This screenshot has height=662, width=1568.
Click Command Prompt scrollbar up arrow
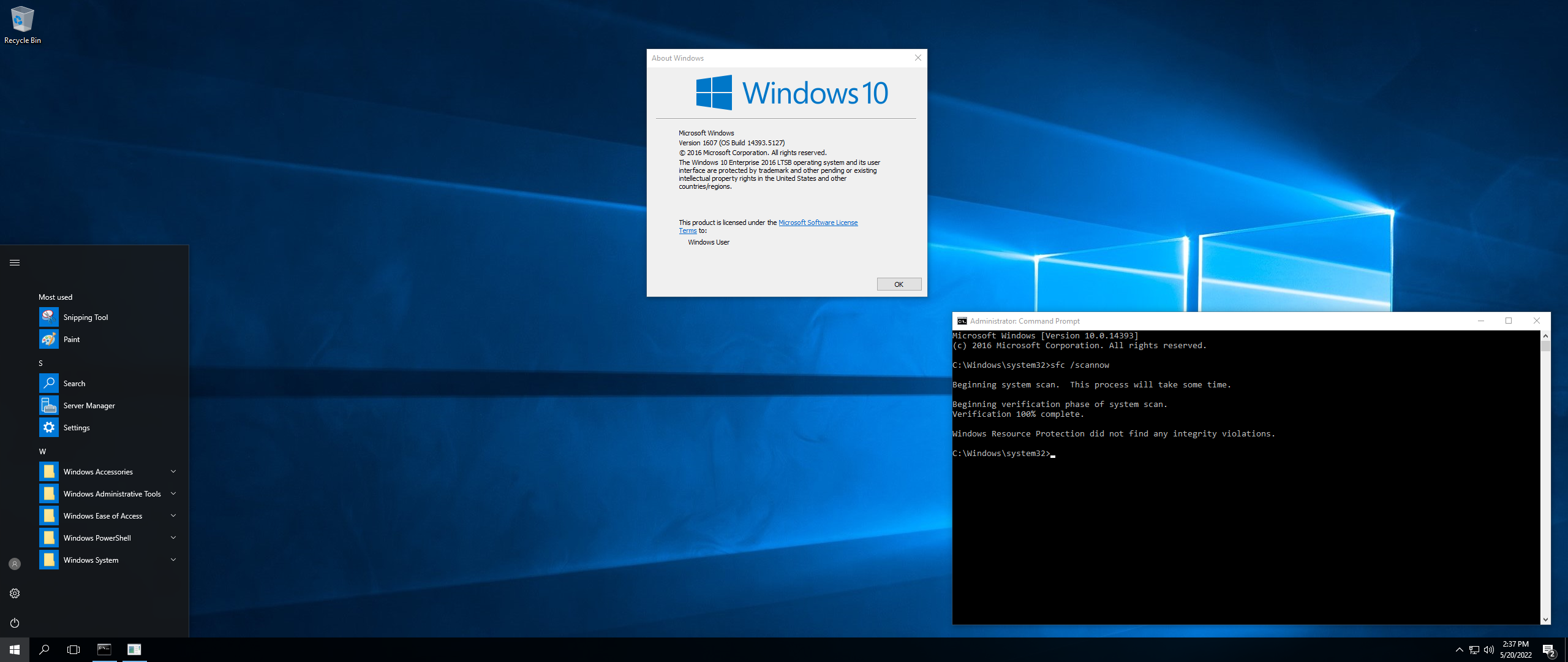pyautogui.click(x=1545, y=336)
